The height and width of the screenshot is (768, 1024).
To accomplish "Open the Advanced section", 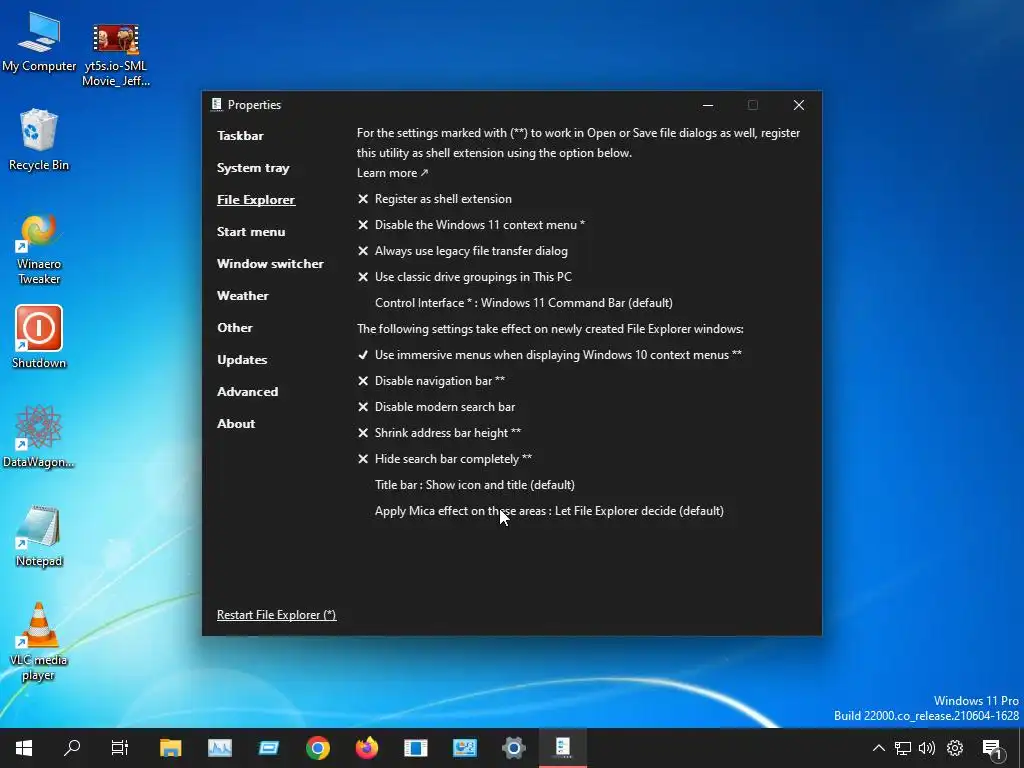I will [x=248, y=392].
